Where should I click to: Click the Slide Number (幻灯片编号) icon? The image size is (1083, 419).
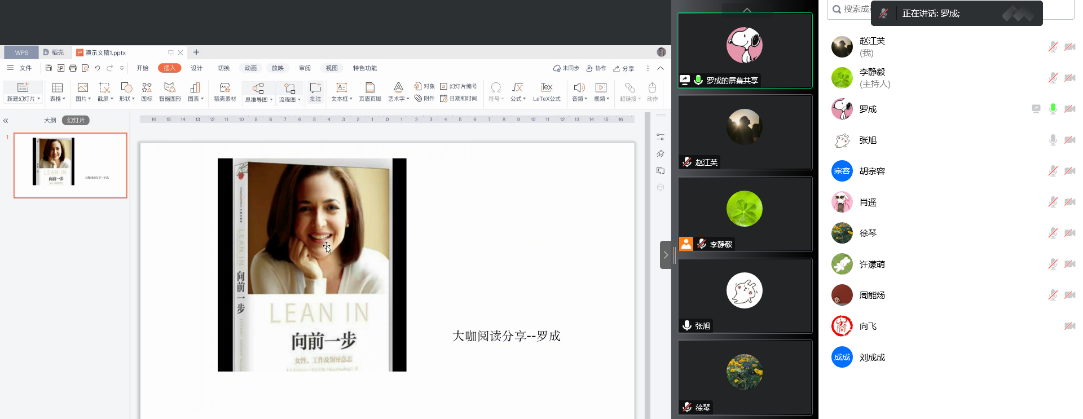pyautogui.click(x=443, y=86)
